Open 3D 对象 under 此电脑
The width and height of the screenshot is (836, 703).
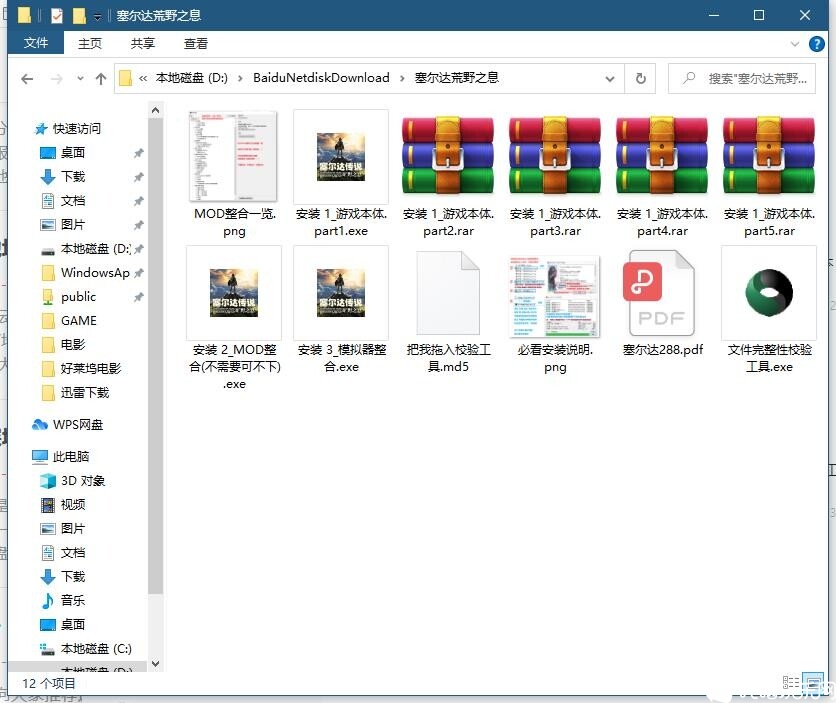[82, 481]
